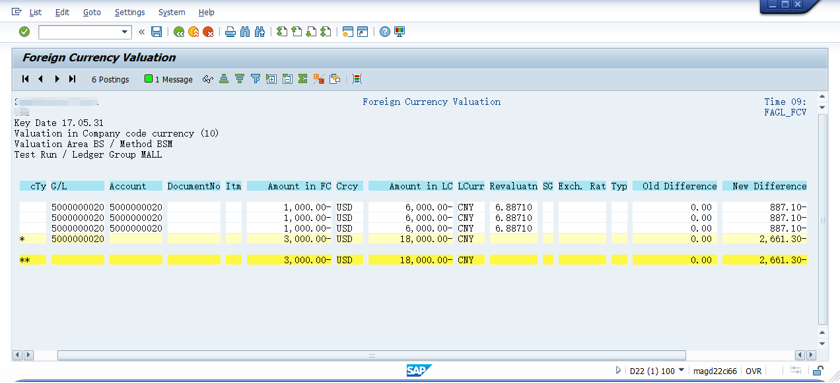Screen dimensions: 840x383
Task: Open the Goto menu
Action: 92,12
